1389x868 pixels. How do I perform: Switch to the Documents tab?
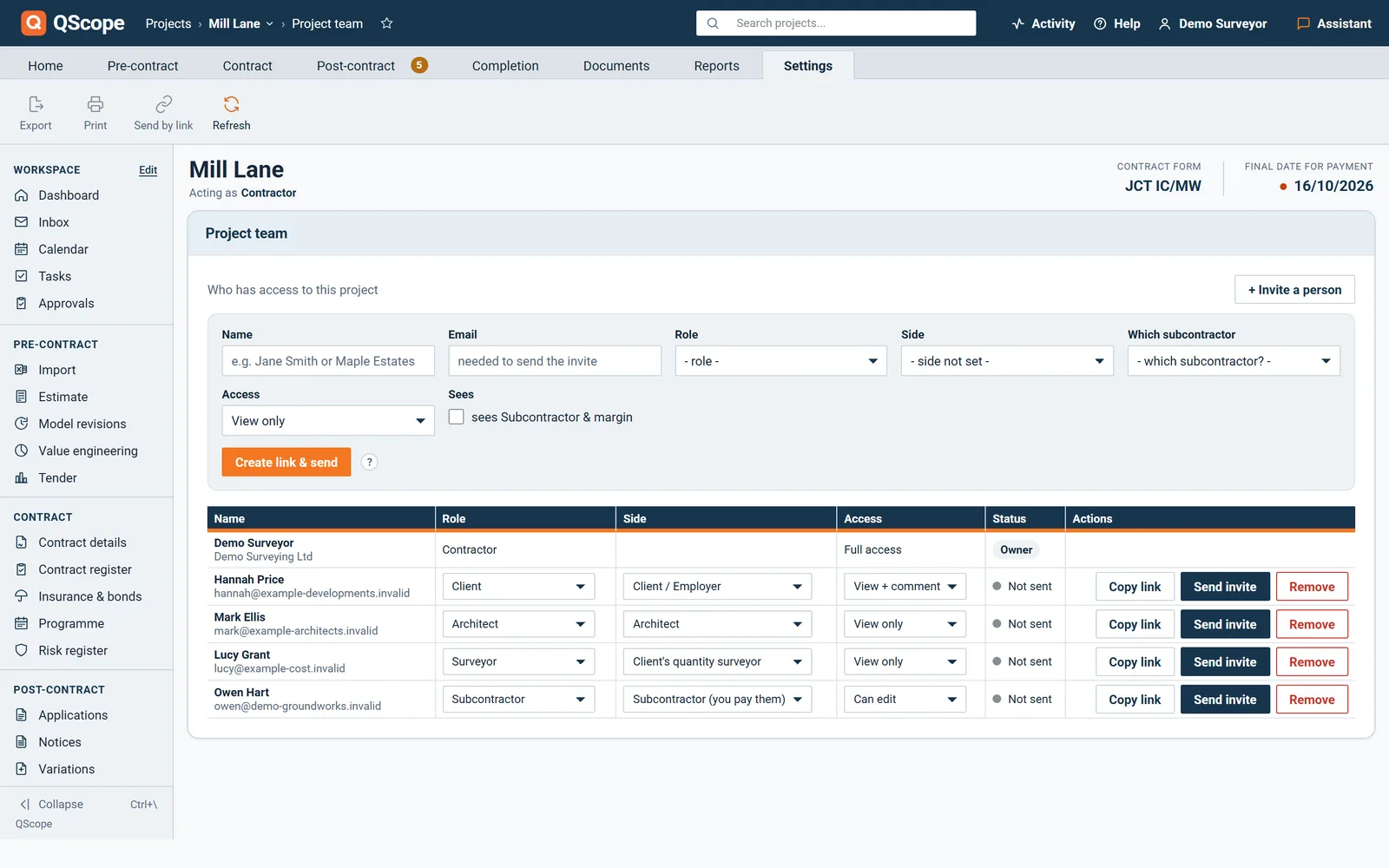click(x=616, y=66)
